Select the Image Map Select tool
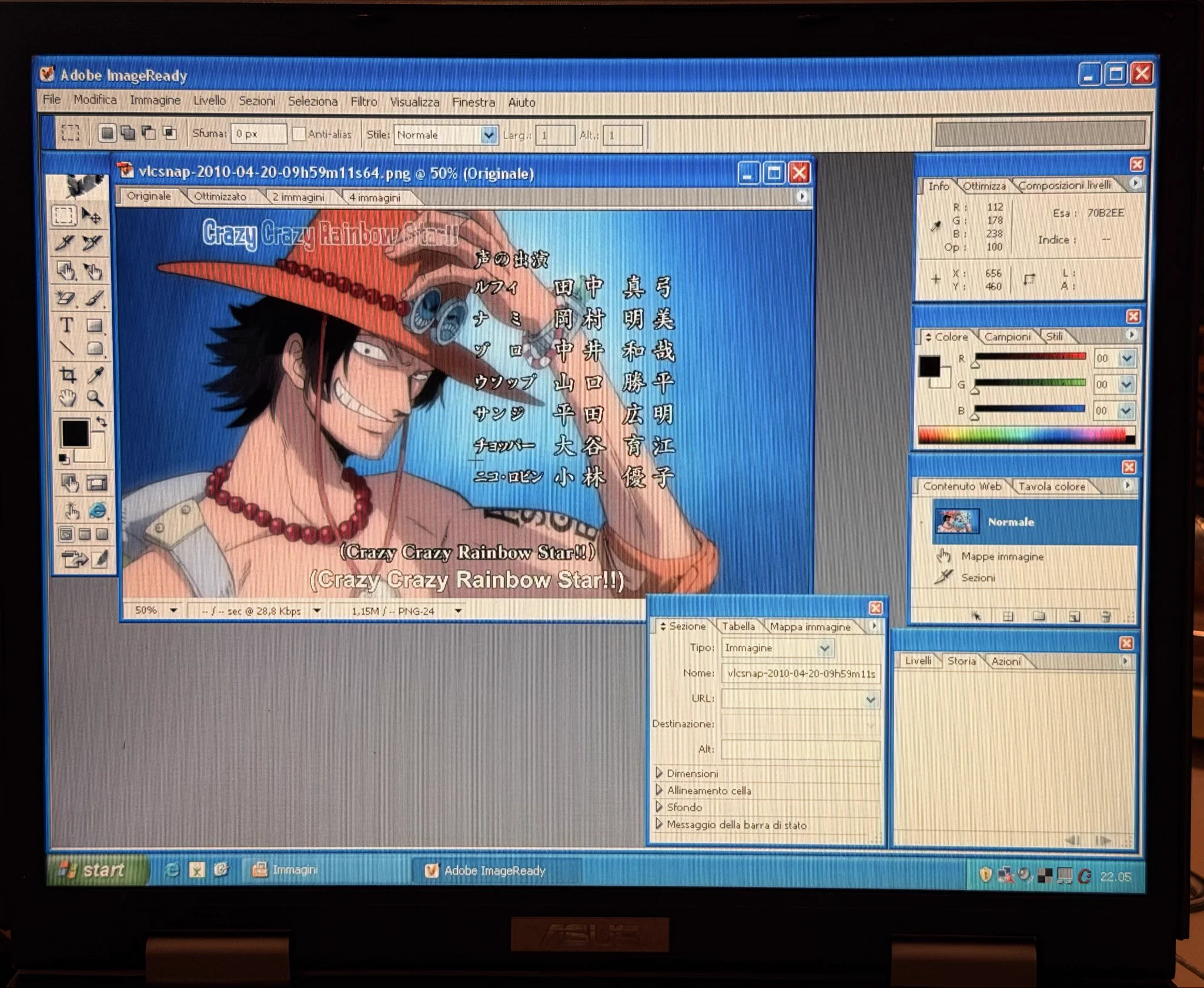 tap(93, 271)
